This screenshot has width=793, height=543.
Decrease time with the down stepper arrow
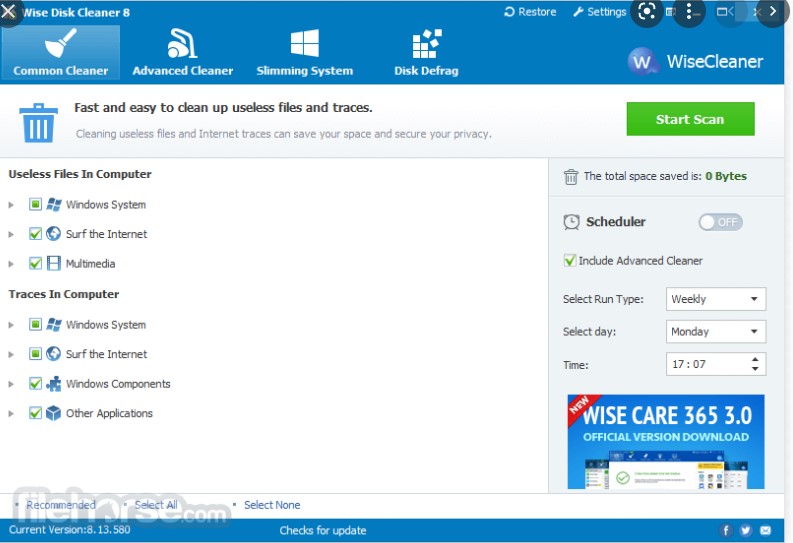pyautogui.click(x=755, y=369)
